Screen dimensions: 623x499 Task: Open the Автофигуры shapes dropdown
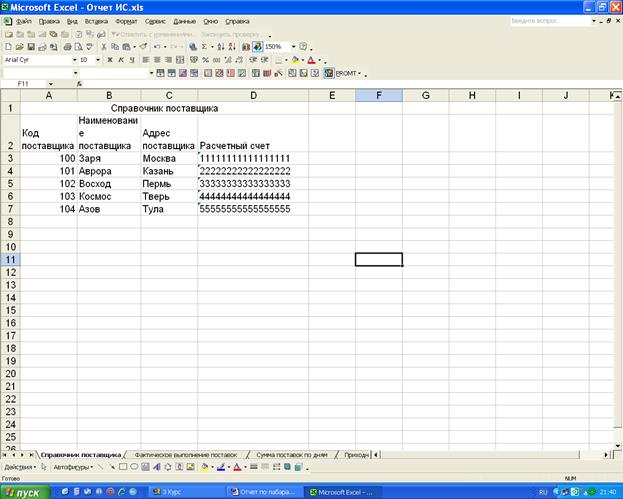(x=73, y=467)
